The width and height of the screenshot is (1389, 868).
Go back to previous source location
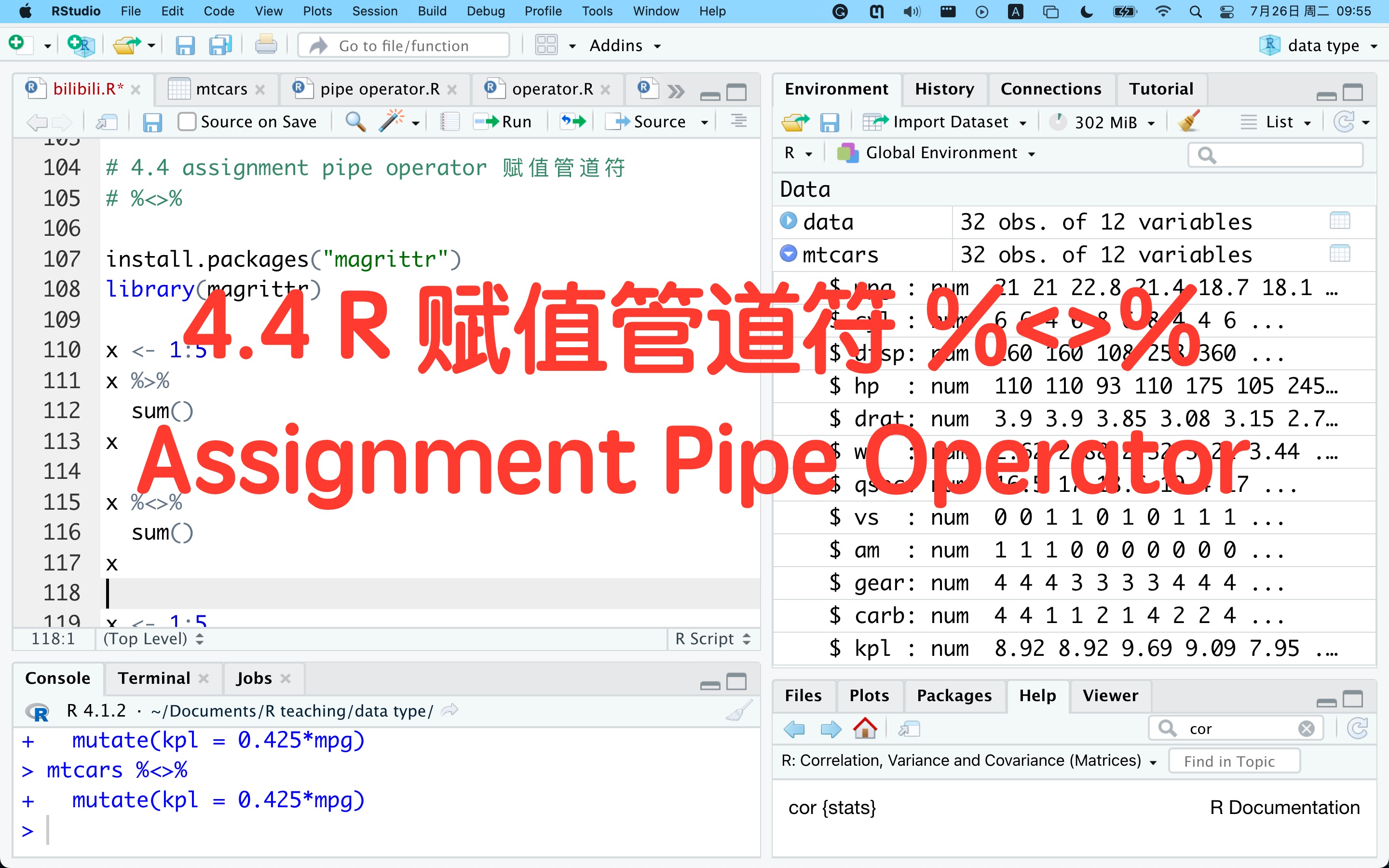(37, 122)
